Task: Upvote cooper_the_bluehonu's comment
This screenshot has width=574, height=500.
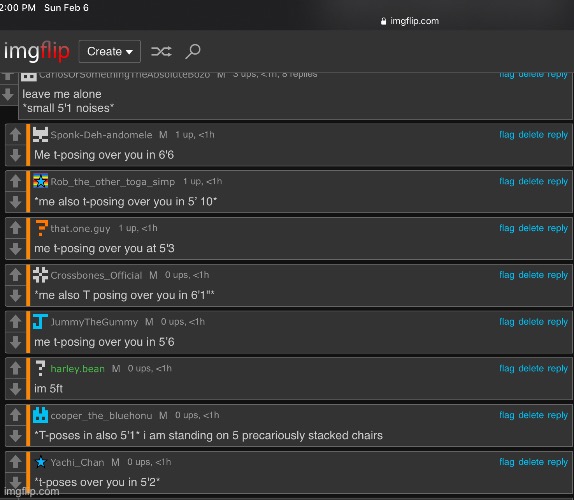Action: [15, 415]
